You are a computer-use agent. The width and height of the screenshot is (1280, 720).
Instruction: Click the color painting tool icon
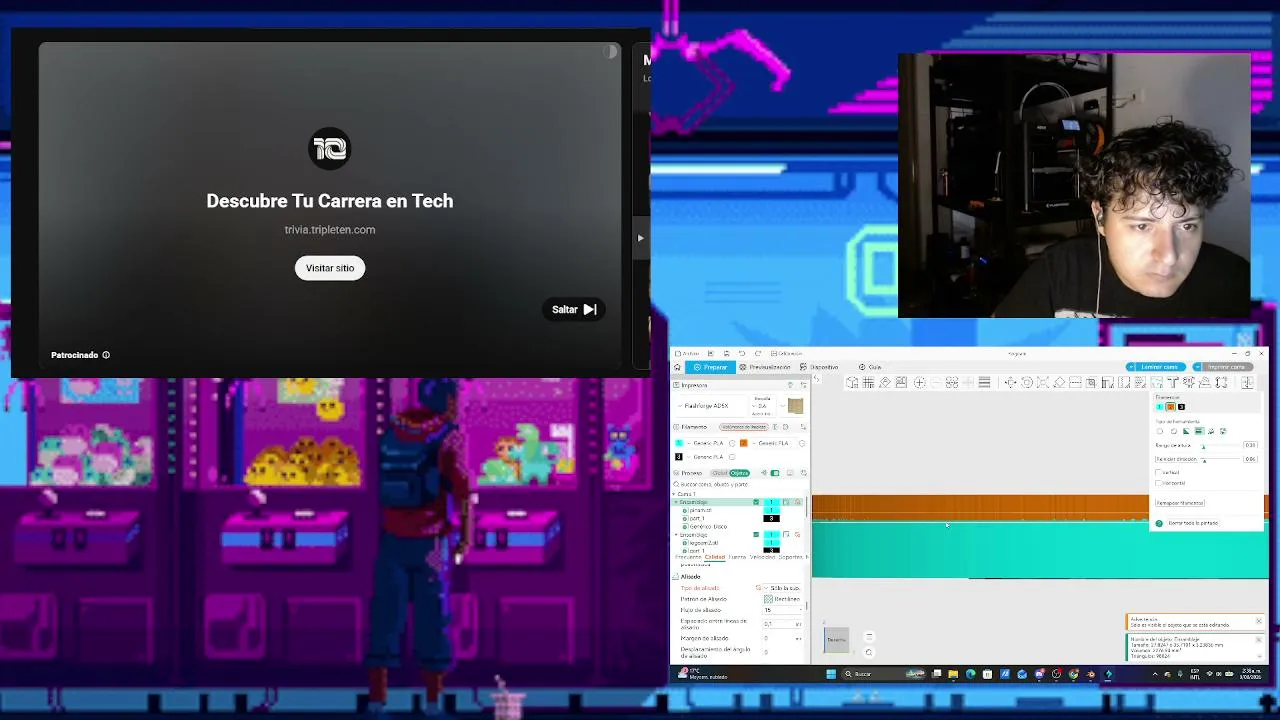coord(1156,382)
